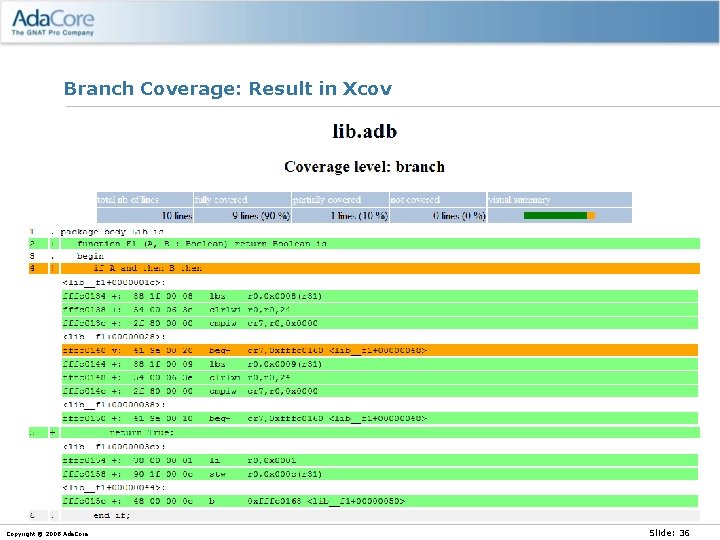Click the "Coverage level: branch" heading

click(x=364, y=166)
